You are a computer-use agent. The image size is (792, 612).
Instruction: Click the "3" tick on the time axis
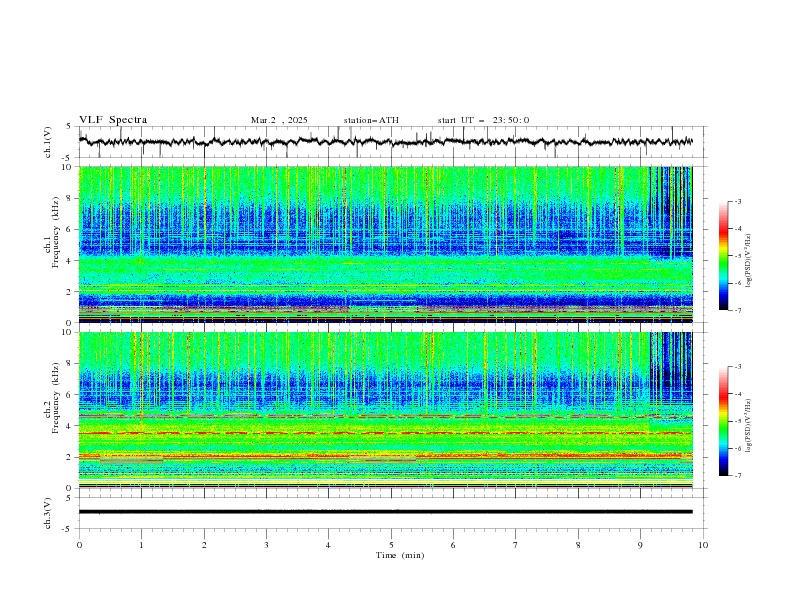tap(266, 545)
